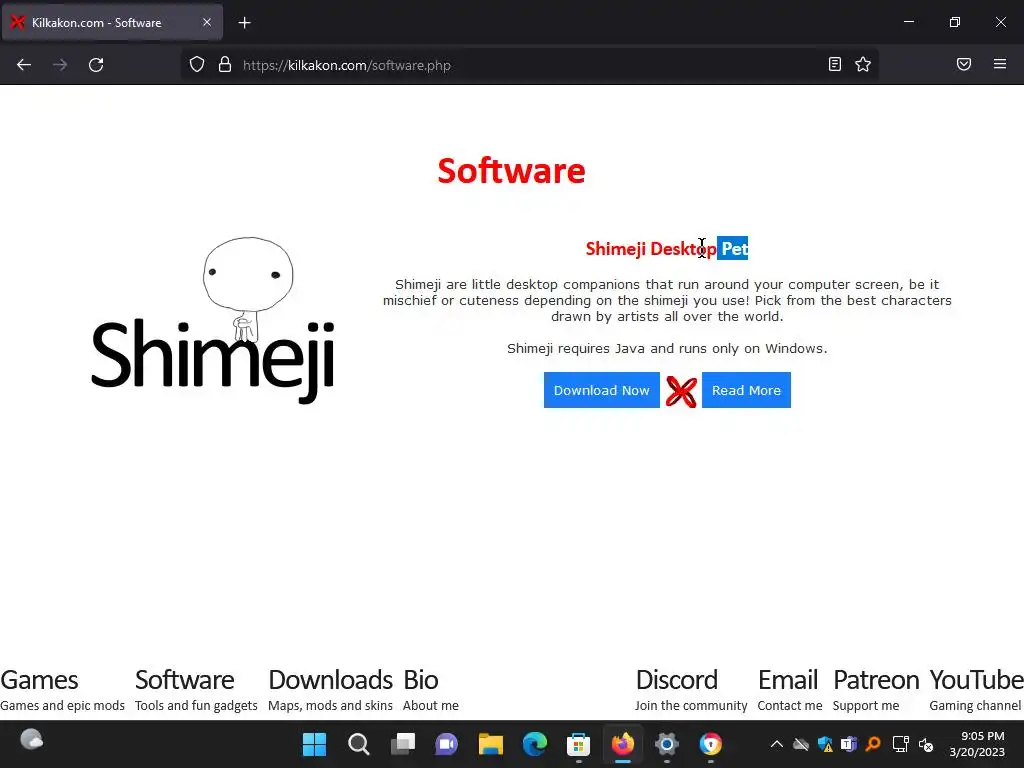
Task: Open the Windows Start menu
Action: 314,744
